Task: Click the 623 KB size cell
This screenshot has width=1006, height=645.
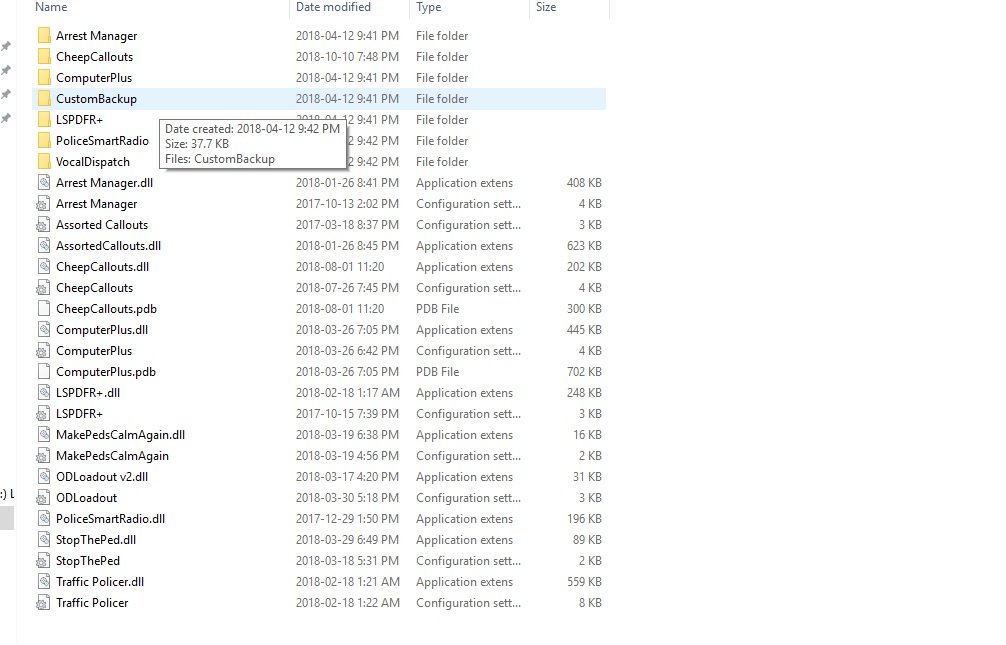Action: pos(584,246)
